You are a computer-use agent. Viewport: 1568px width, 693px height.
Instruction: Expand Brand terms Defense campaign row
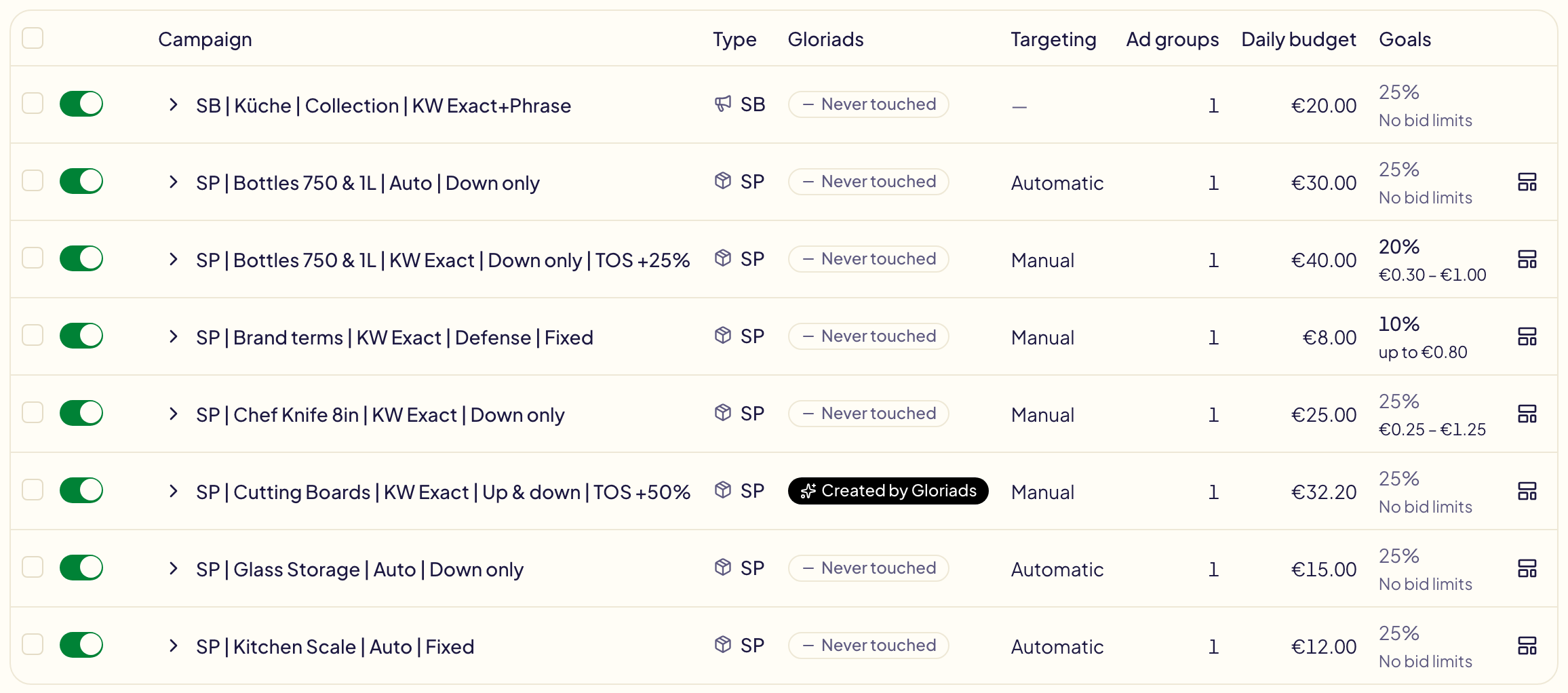point(174,336)
